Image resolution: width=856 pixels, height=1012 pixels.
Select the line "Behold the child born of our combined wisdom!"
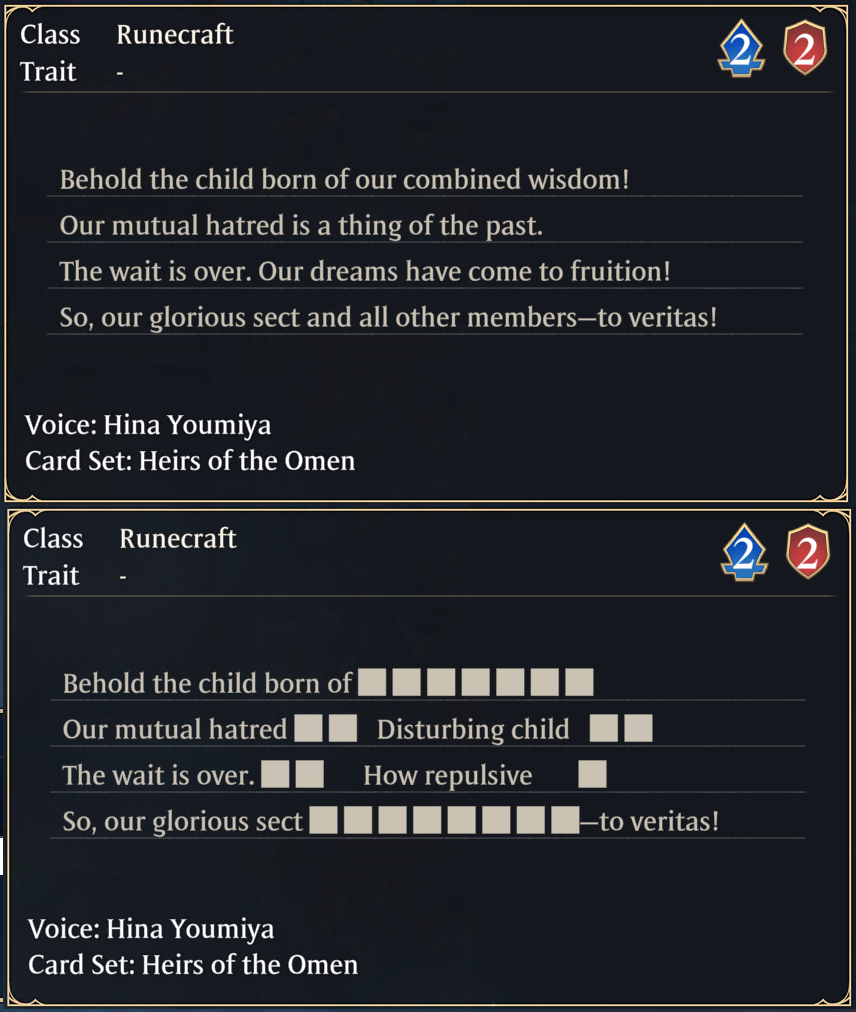click(344, 180)
